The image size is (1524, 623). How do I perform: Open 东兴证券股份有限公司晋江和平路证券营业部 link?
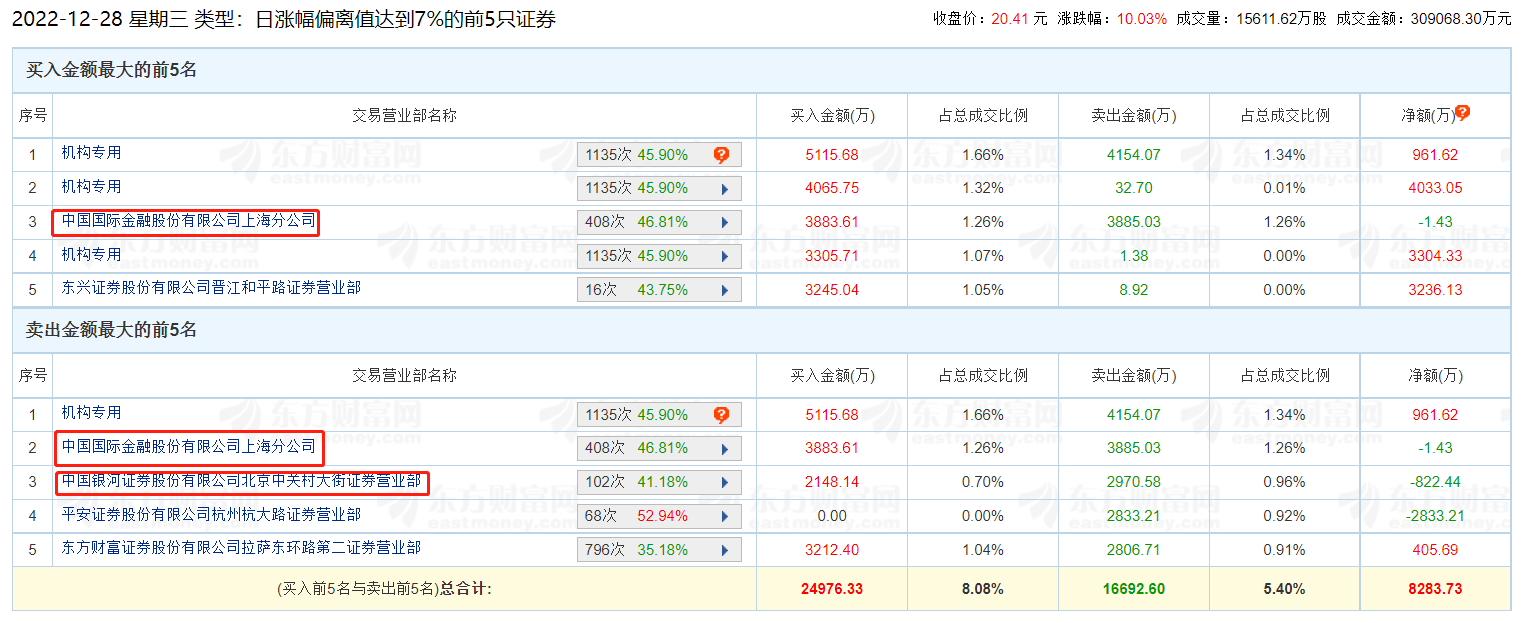point(211,288)
